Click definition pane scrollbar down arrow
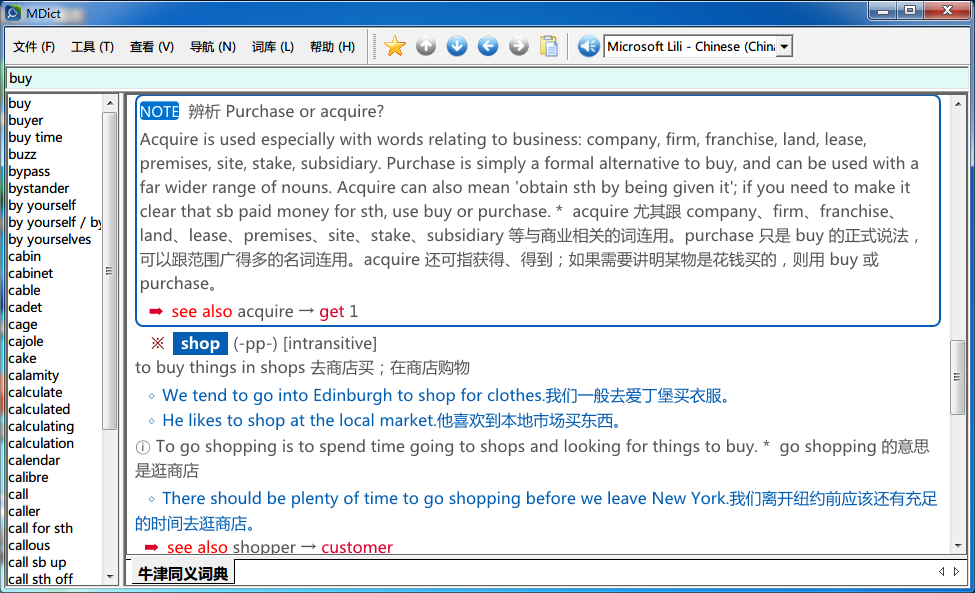 (958, 546)
